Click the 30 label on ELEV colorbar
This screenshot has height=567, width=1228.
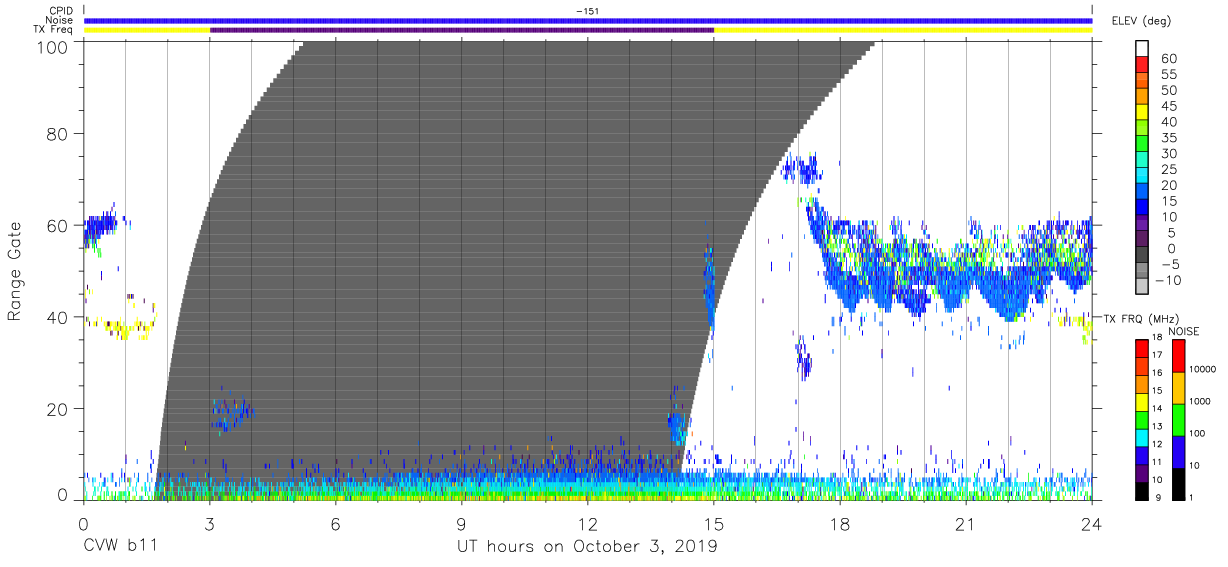coord(1168,153)
